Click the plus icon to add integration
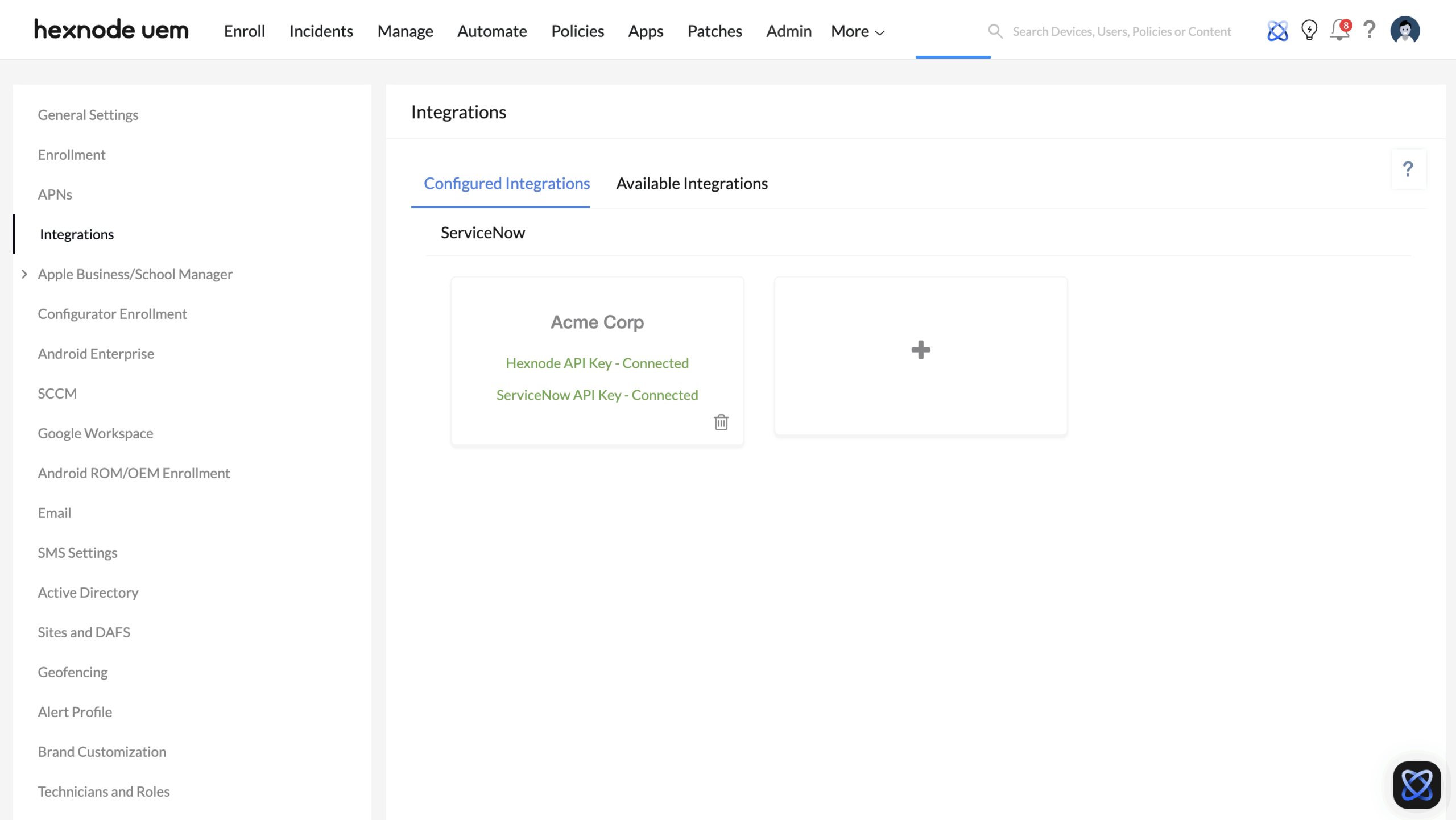The height and width of the screenshot is (820, 1456). pyautogui.click(x=920, y=350)
